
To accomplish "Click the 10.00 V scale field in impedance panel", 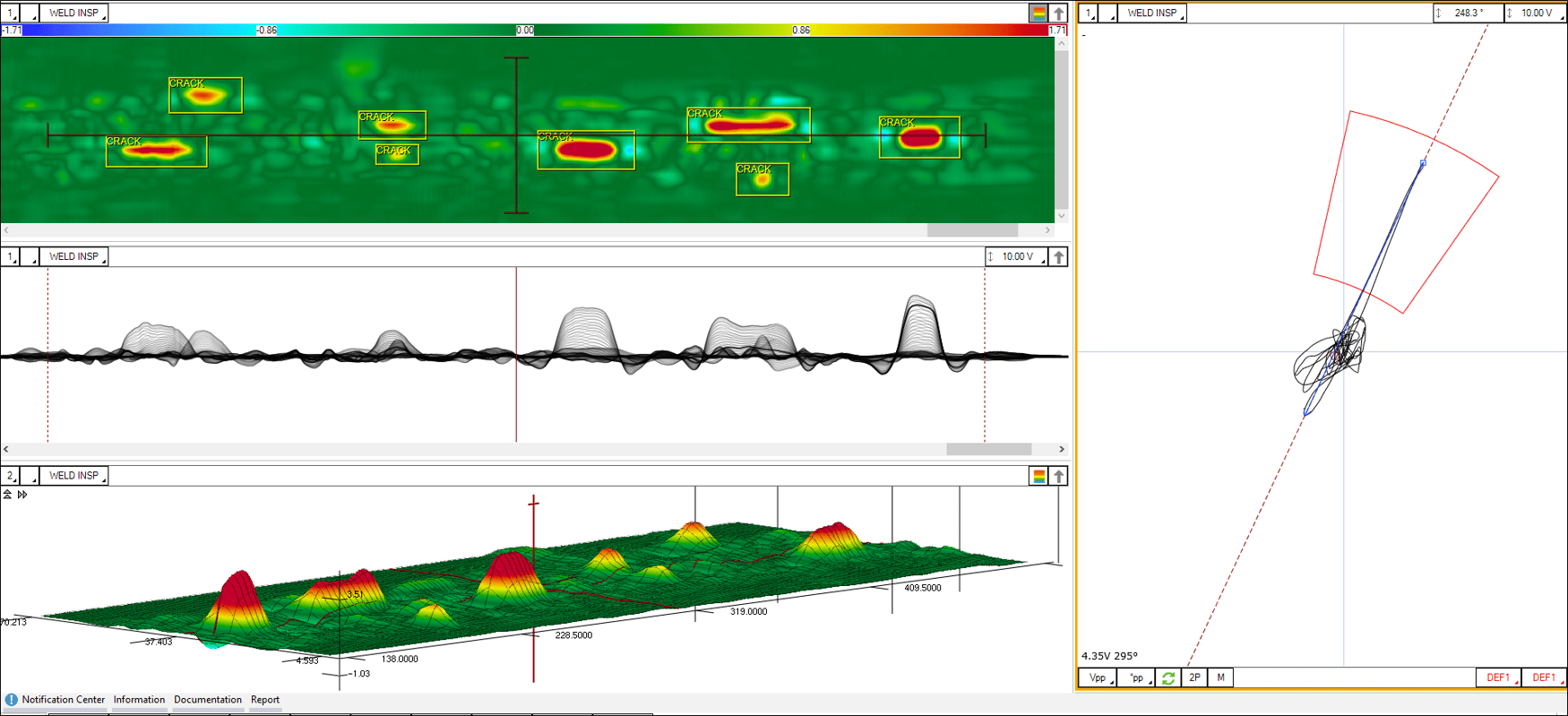I will pyautogui.click(x=1535, y=13).
